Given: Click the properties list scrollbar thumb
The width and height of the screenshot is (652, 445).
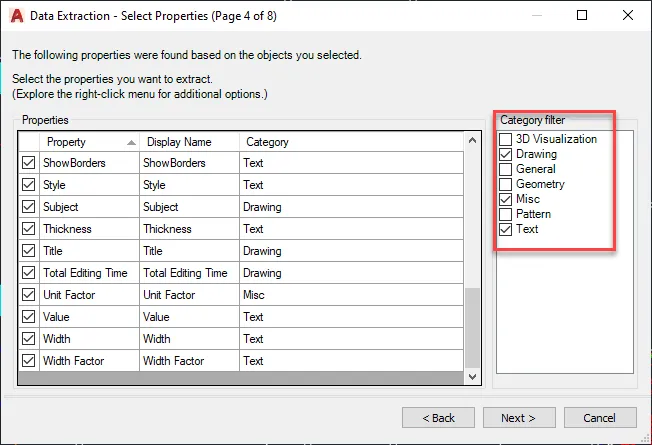Looking at the screenshot, I should point(472,328).
